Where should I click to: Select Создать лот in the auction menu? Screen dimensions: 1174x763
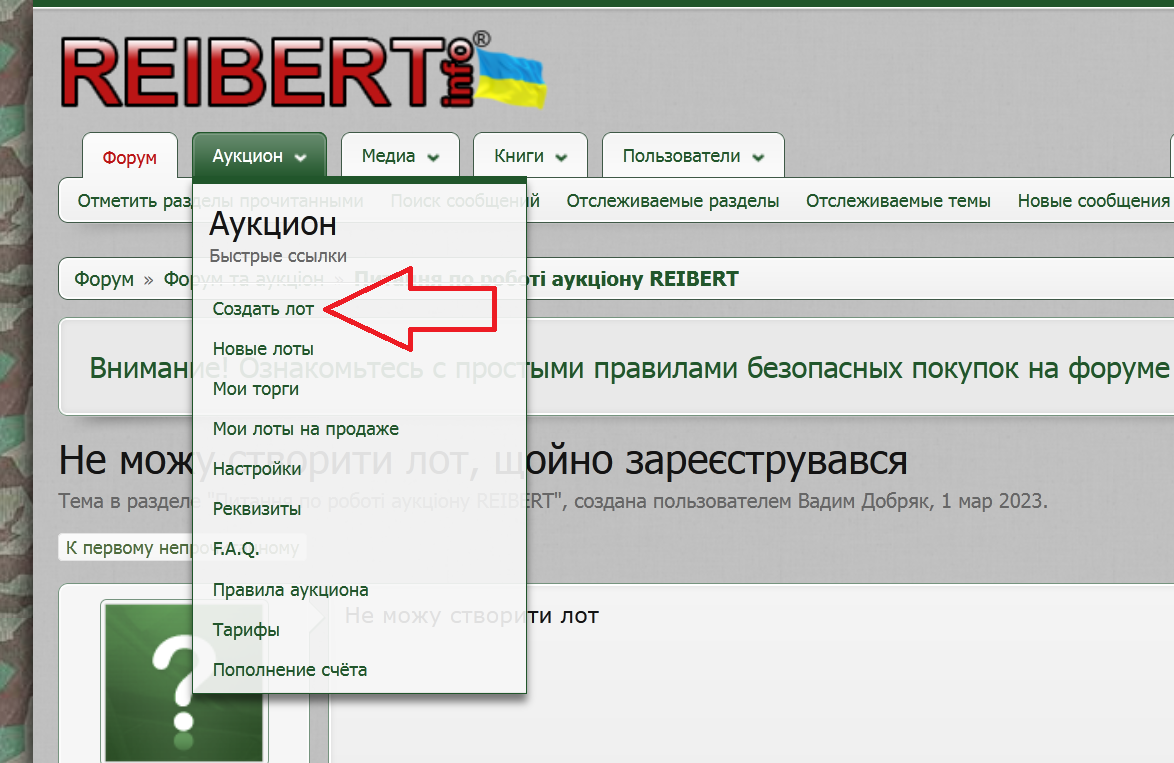click(264, 308)
